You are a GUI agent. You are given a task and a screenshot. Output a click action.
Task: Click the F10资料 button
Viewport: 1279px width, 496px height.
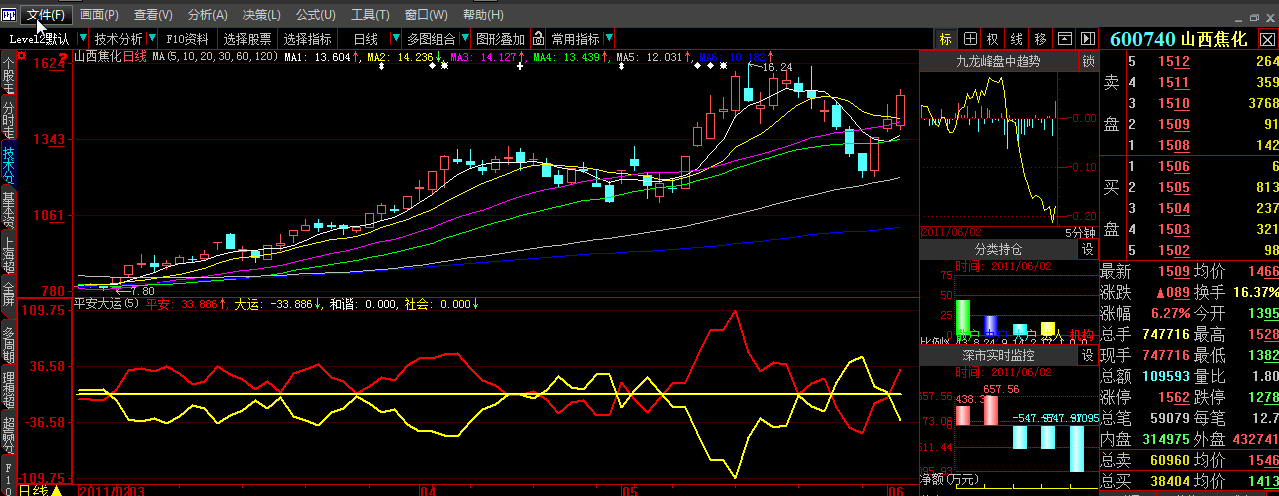(187, 39)
